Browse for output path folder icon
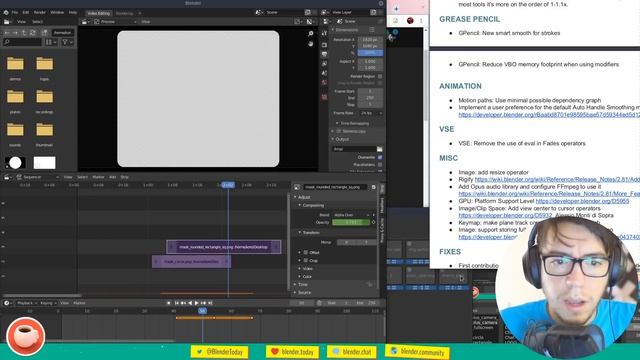The height and width of the screenshot is (360, 640). pos(380,149)
